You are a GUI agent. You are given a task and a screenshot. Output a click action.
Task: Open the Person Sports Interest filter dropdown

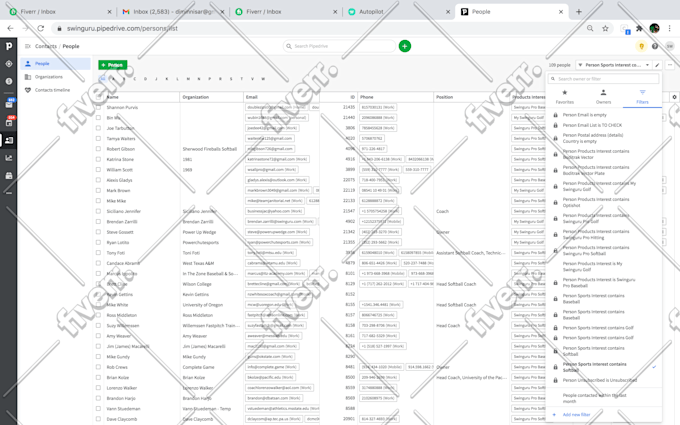pyautogui.click(x=614, y=65)
